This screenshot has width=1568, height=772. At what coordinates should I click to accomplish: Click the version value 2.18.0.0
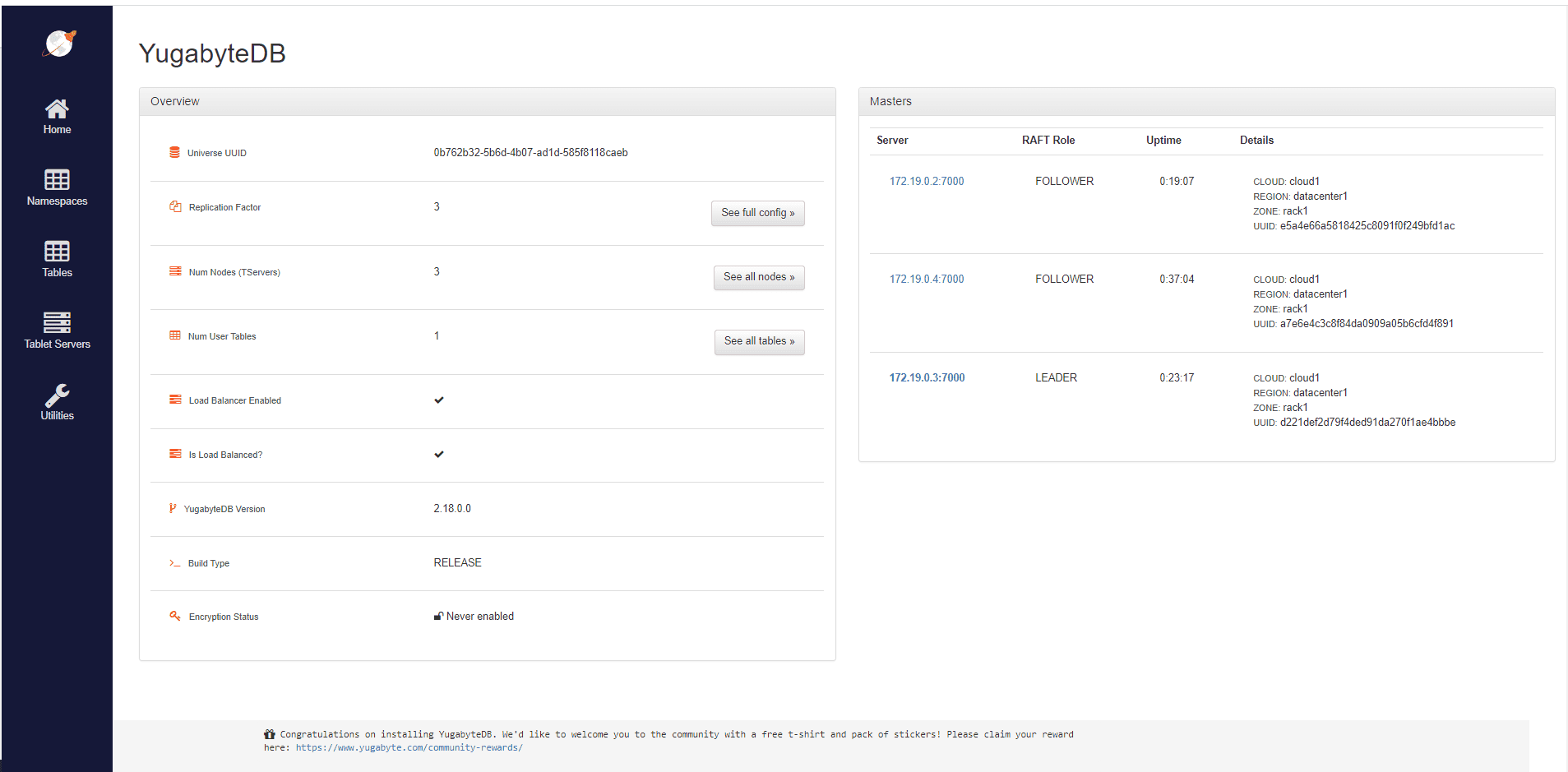pyautogui.click(x=452, y=508)
